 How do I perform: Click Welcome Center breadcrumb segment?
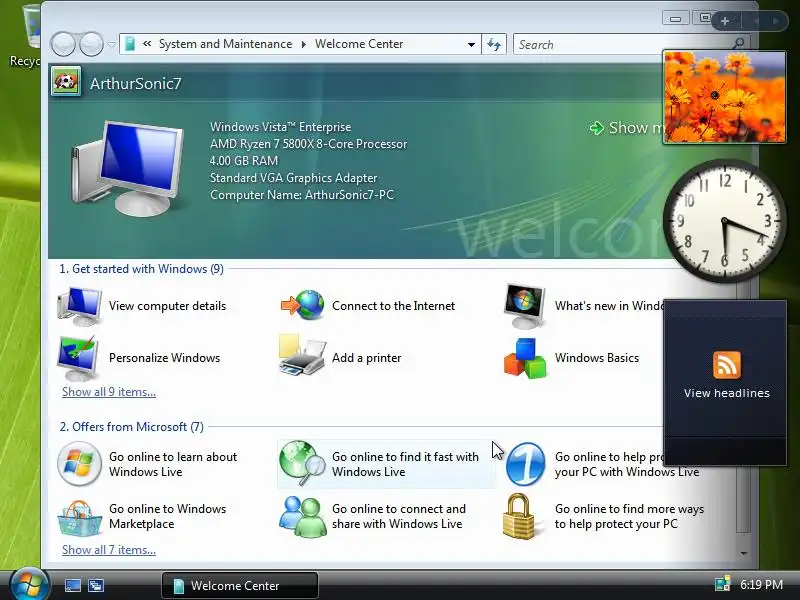[359, 44]
